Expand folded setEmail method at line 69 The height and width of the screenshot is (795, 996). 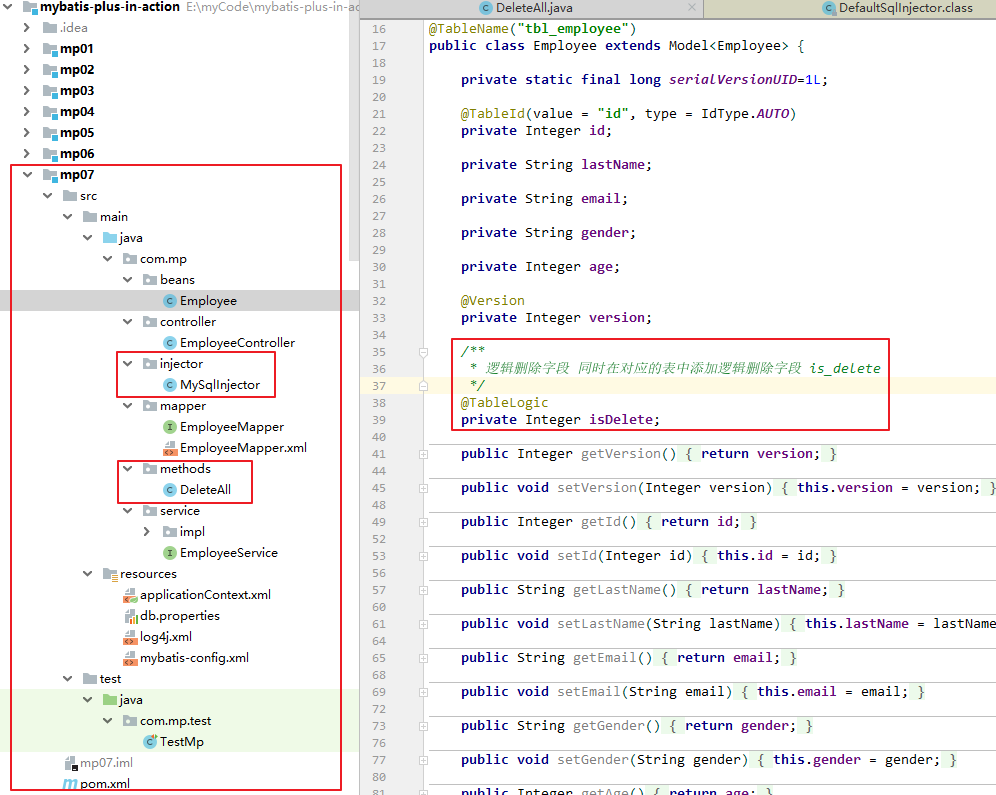click(424, 692)
